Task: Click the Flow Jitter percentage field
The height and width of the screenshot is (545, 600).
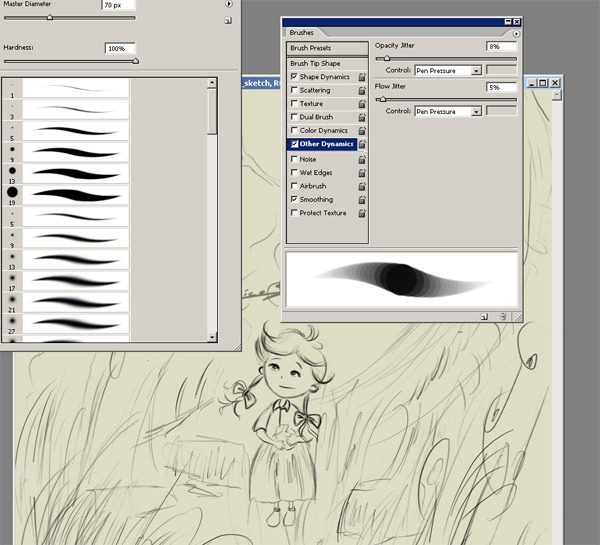Action: click(x=501, y=87)
